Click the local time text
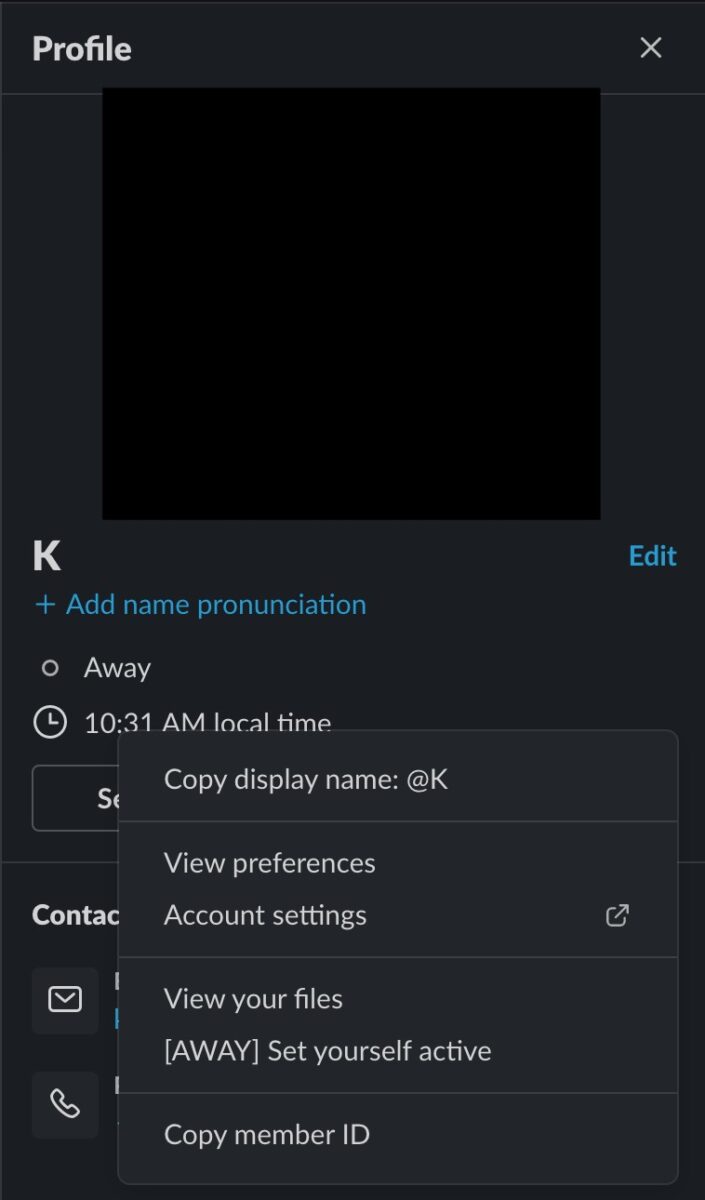705x1200 pixels. click(x=208, y=722)
